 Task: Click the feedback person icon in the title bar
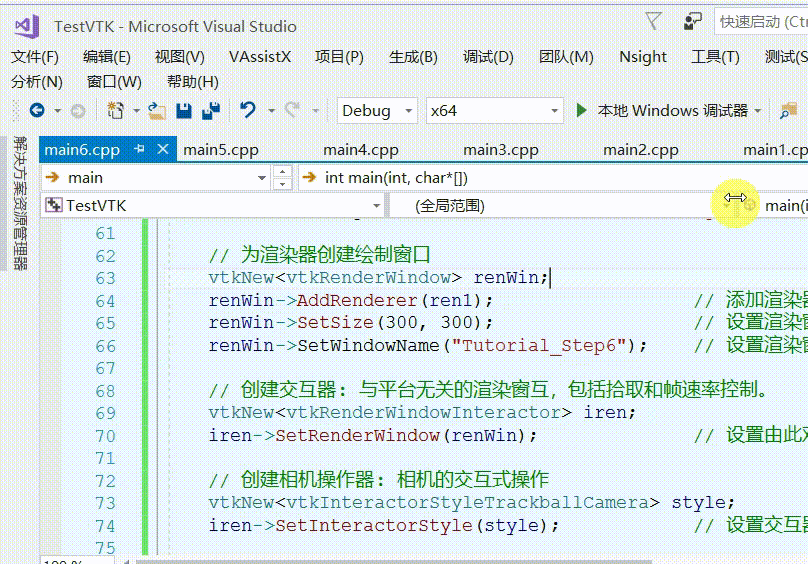693,21
